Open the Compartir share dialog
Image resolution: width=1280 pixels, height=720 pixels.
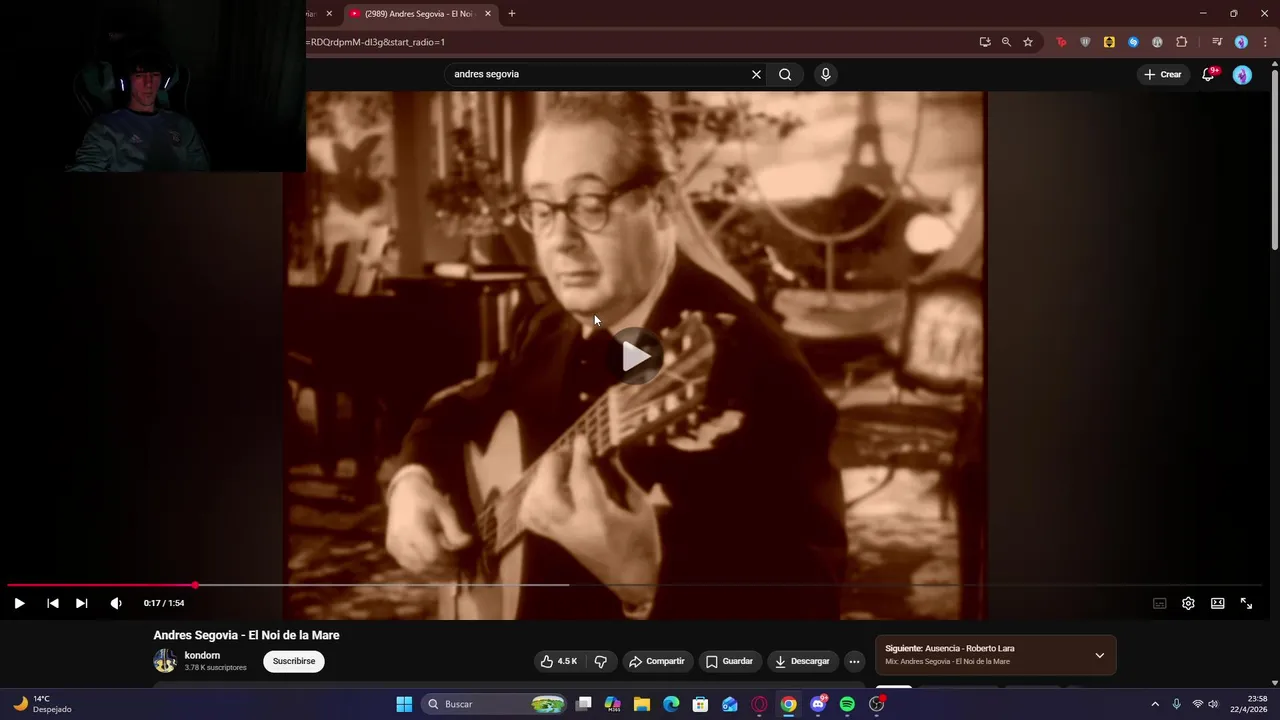pyautogui.click(x=656, y=661)
